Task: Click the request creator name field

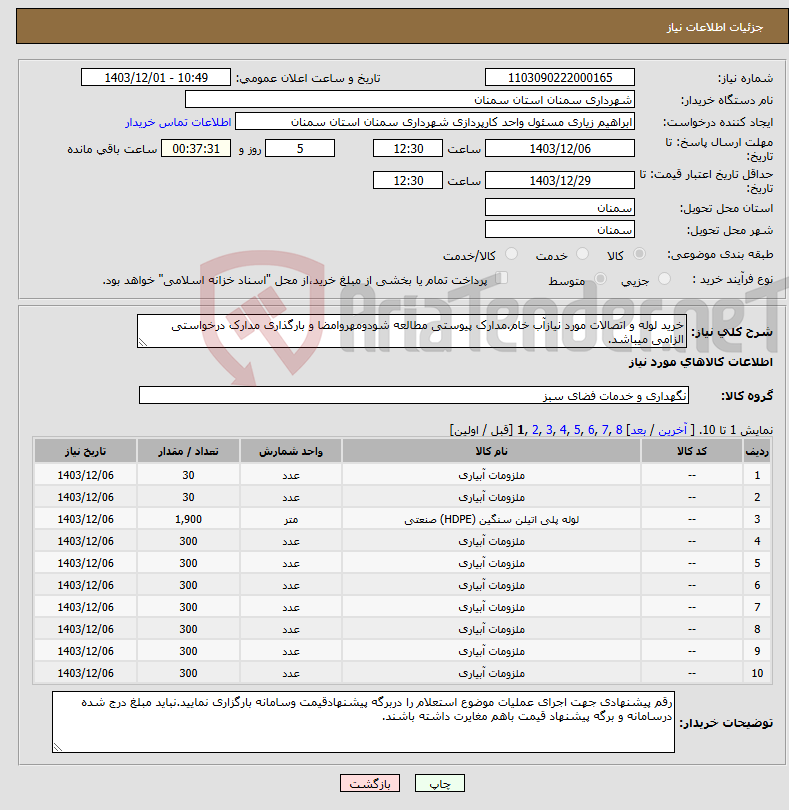Action: [x=435, y=121]
